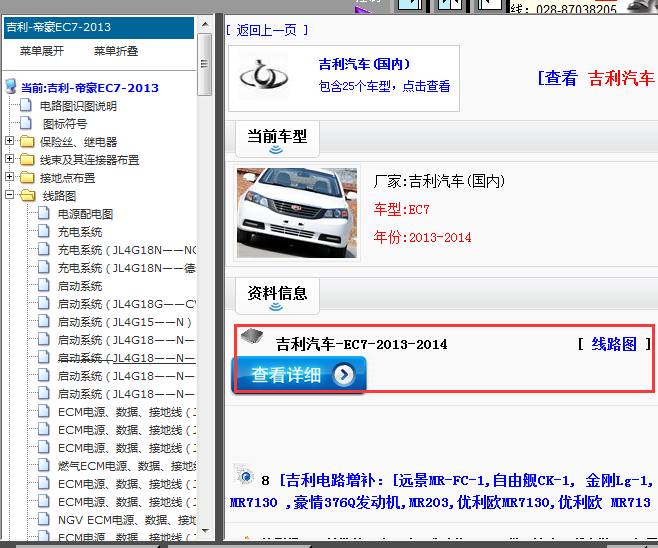
Task: Open the 当前车型 tab
Action: pos(277,139)
